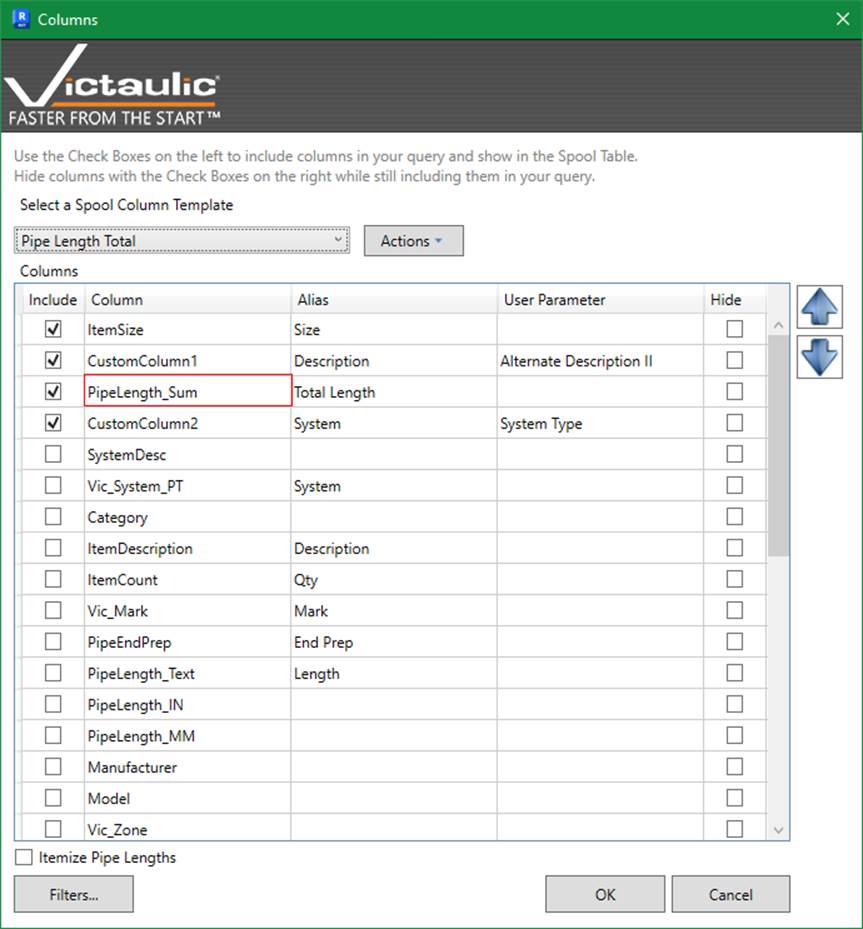The width and height of the screenshot is (863, 929).
Task: Uncheck Include for ItemSize column
Action: pyautogui.click(x=53, y=329)
